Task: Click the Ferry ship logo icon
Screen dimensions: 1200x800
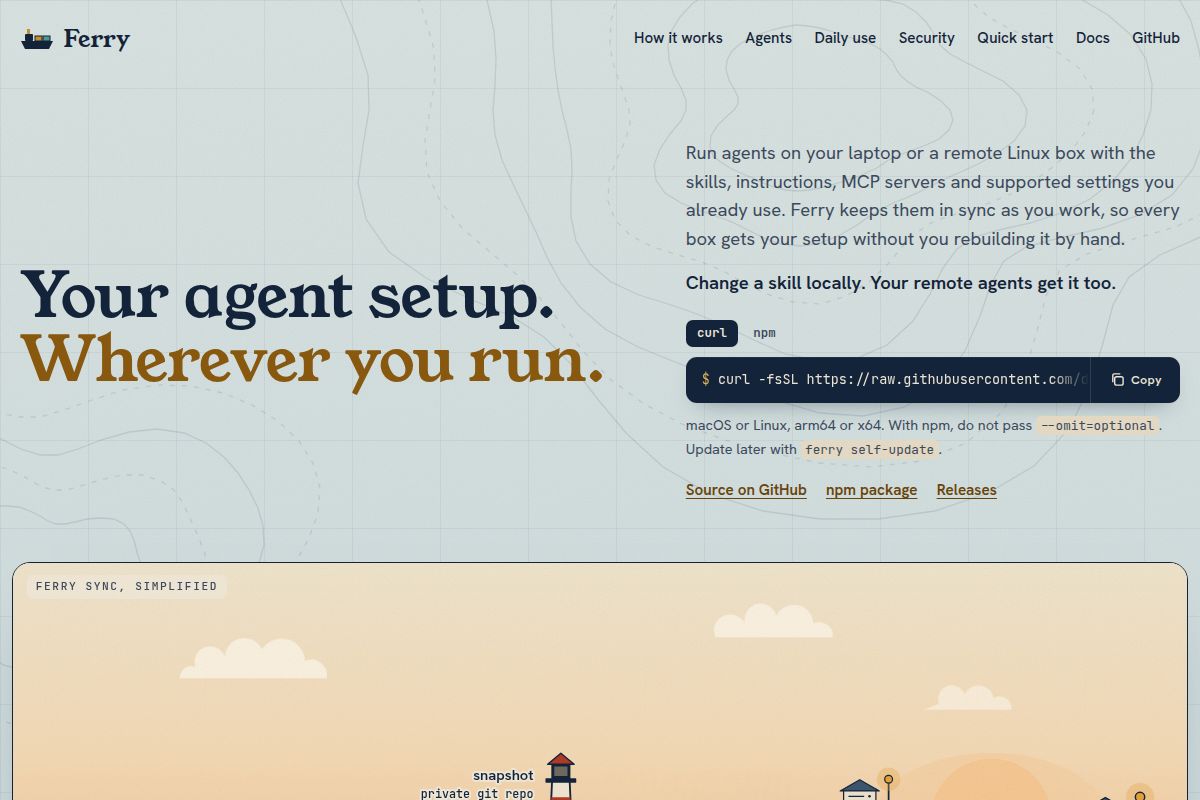Action: point(37,39)
